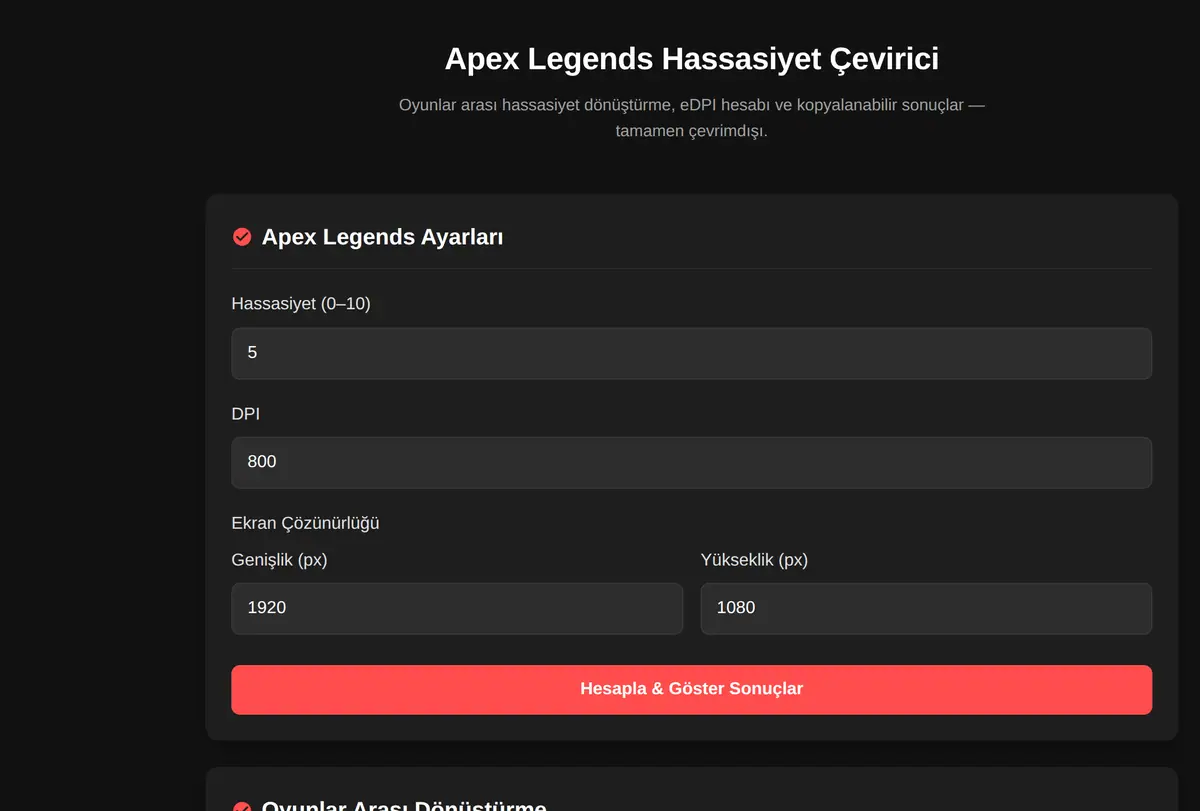Screen dimensions: 1200x811
Task: Click the subtitle text about eDPI hesabı
Action: coord(691,118)
